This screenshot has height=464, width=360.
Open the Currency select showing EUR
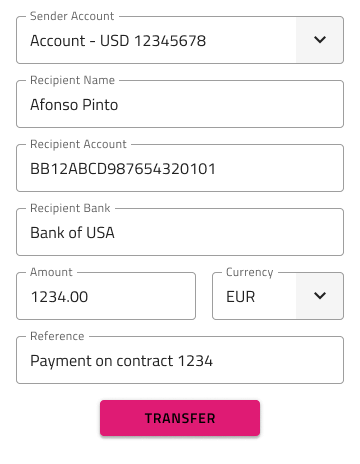[278, 296]
